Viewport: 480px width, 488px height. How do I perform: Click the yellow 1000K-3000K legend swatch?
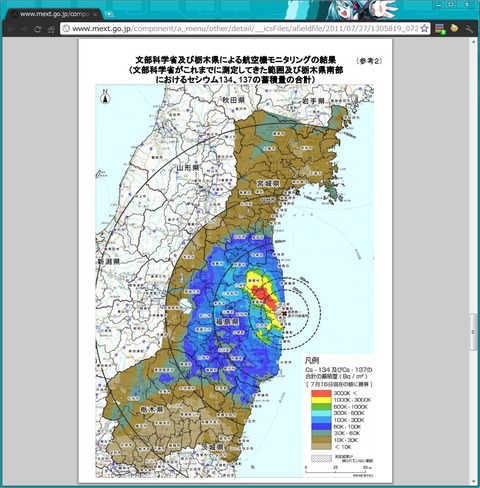pos(321,400)
